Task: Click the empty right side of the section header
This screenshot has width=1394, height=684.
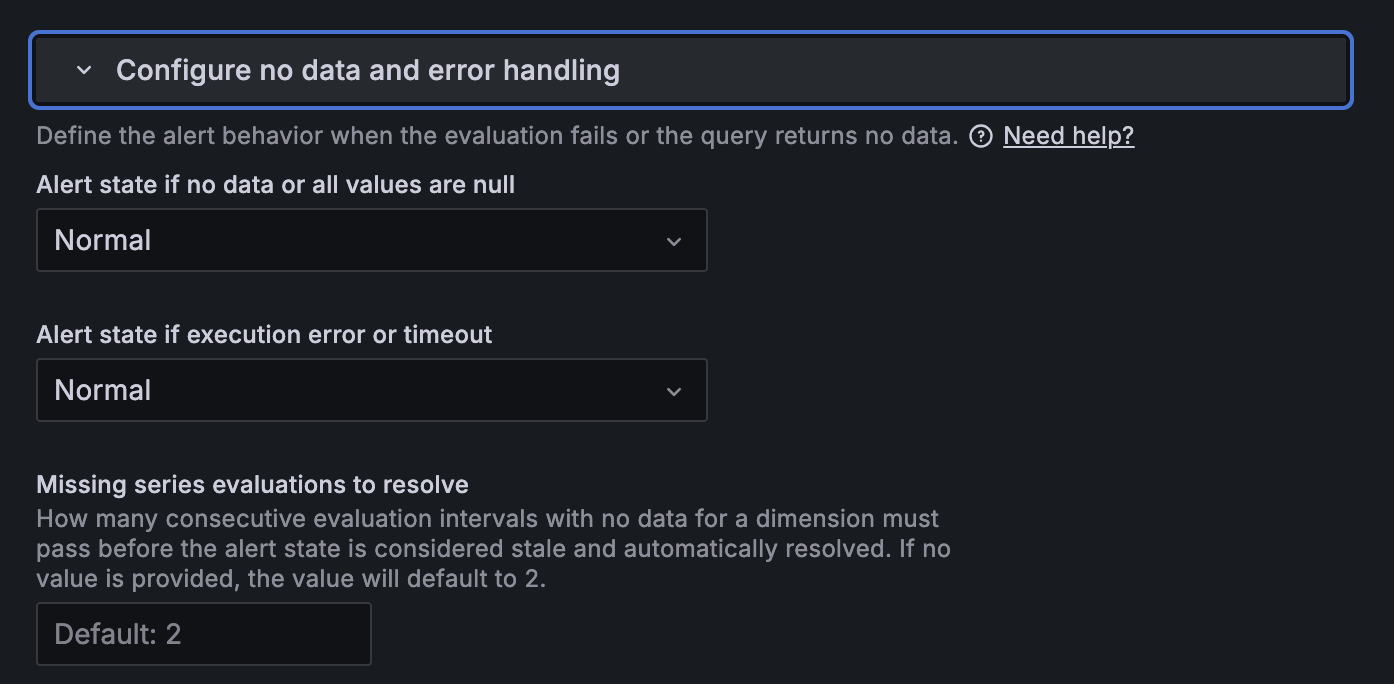Action: [x=1000, y=70]
